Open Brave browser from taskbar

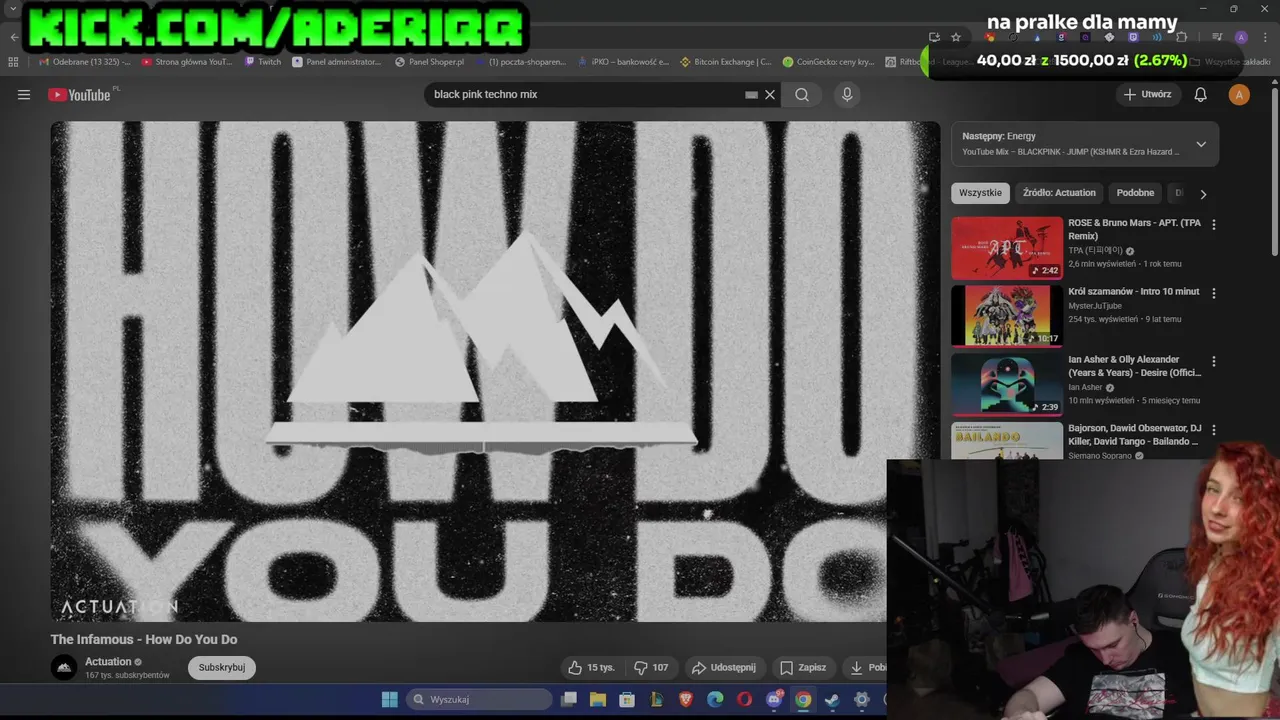pyautogui.click(x=686, y=699)
